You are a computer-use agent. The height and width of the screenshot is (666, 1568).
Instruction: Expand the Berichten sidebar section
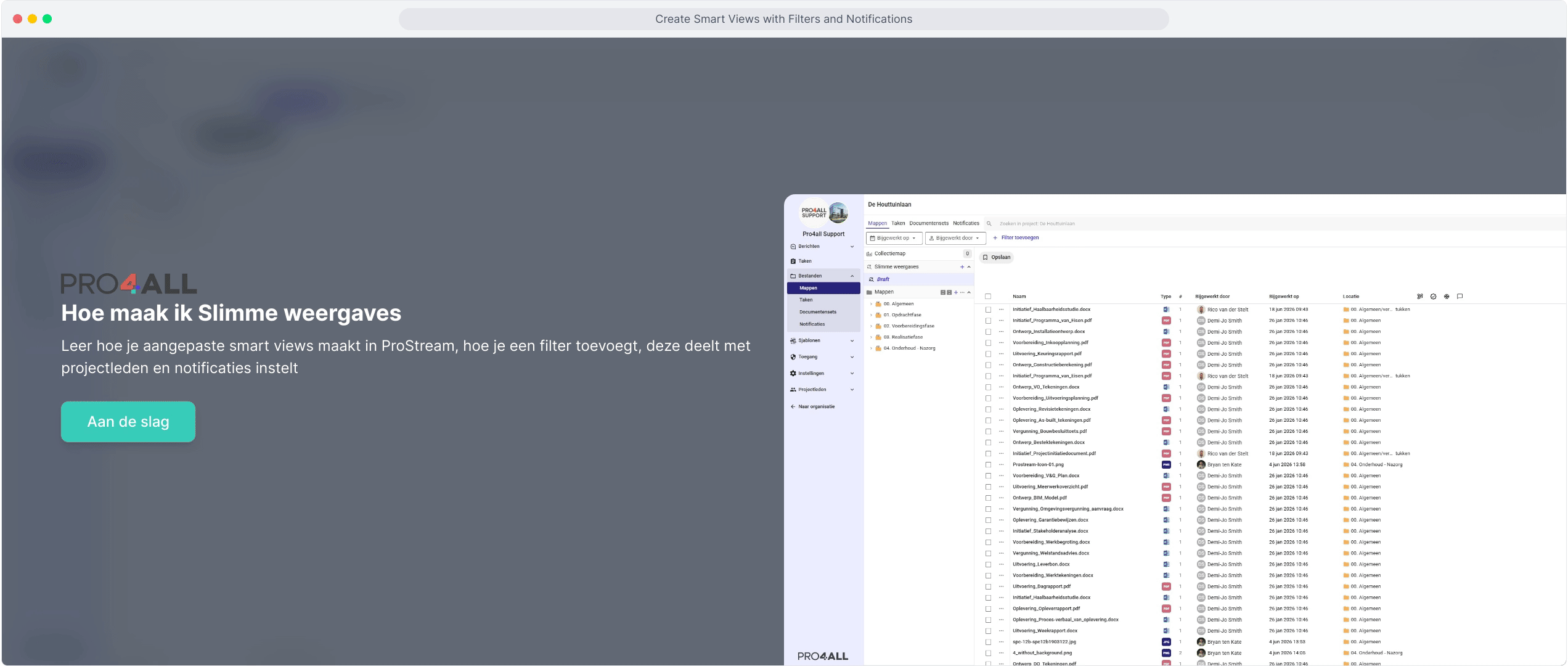pyautogui.click(x=852, y=247)
